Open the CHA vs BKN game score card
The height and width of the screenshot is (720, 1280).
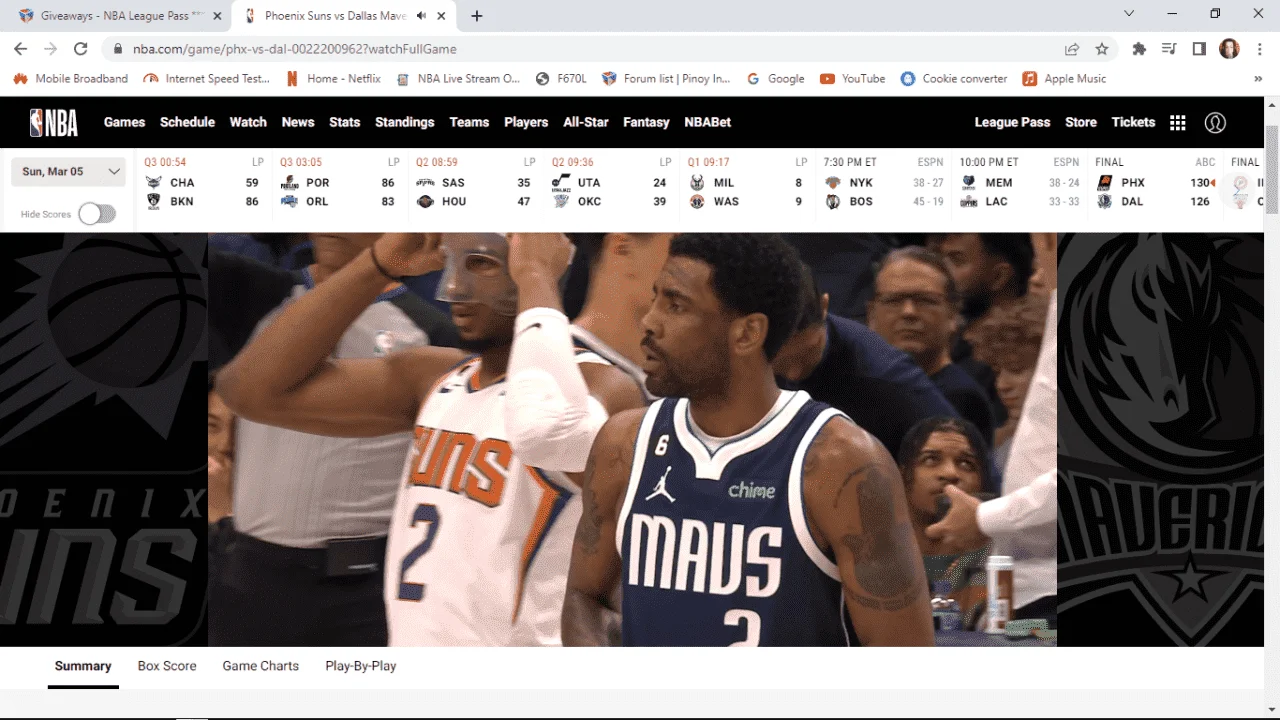[x=204, y=182]
